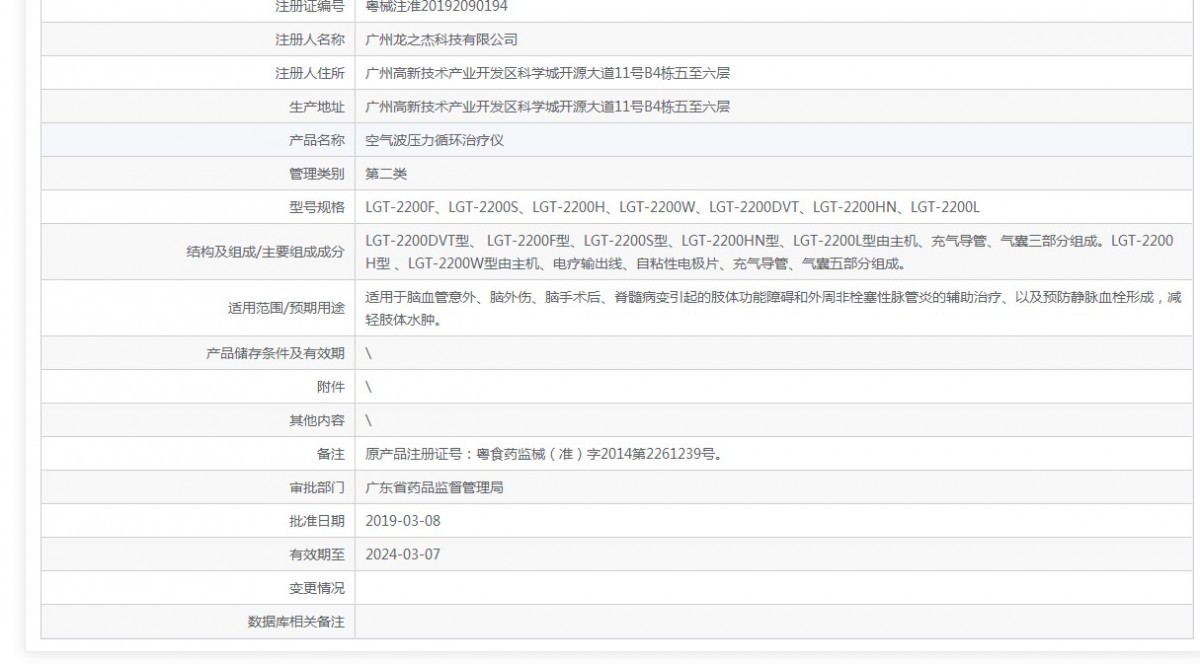Click the 型号规格 label

(x=317, y=207)
